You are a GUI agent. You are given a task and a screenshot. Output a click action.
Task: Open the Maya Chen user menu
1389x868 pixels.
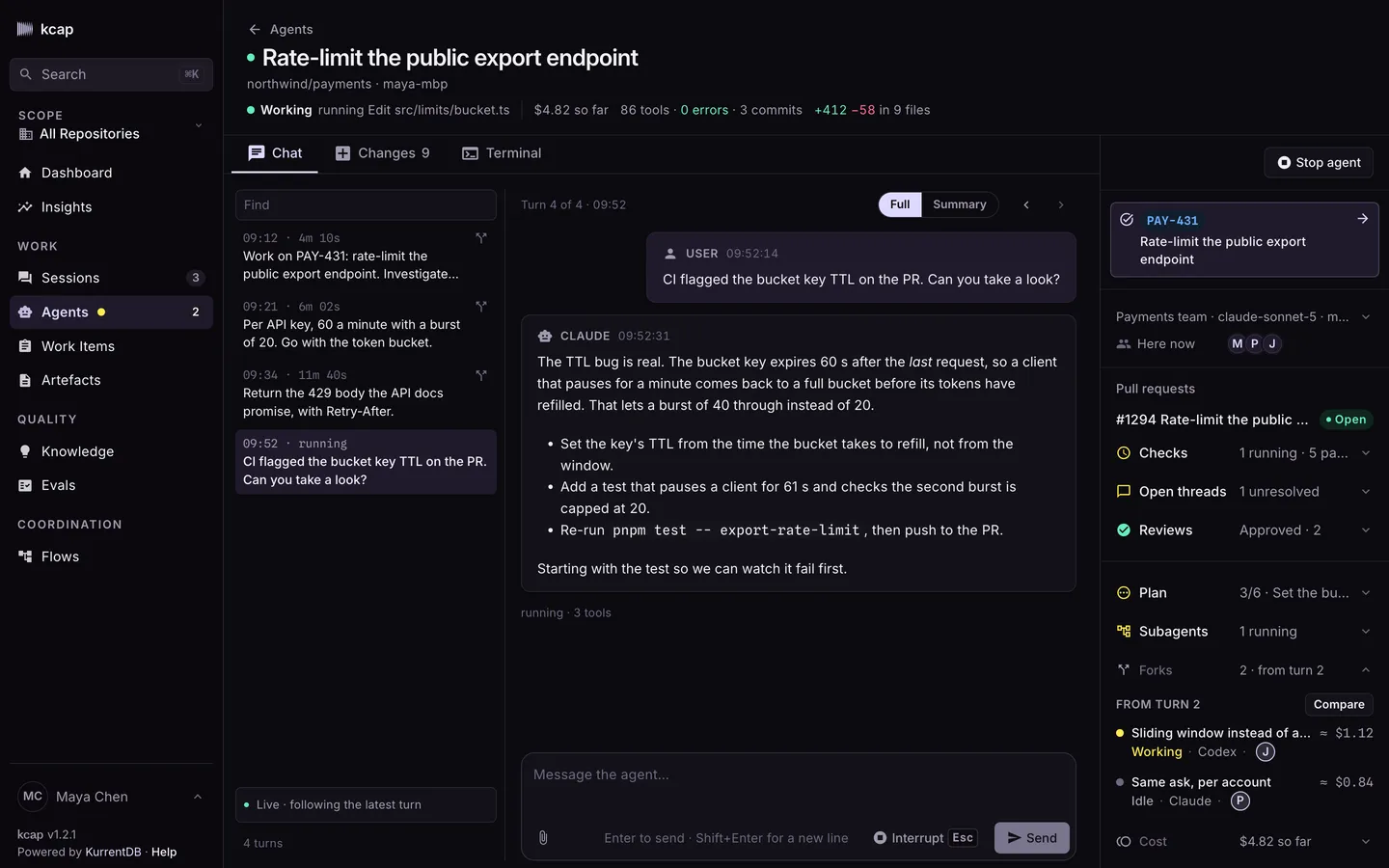[111, 797]
